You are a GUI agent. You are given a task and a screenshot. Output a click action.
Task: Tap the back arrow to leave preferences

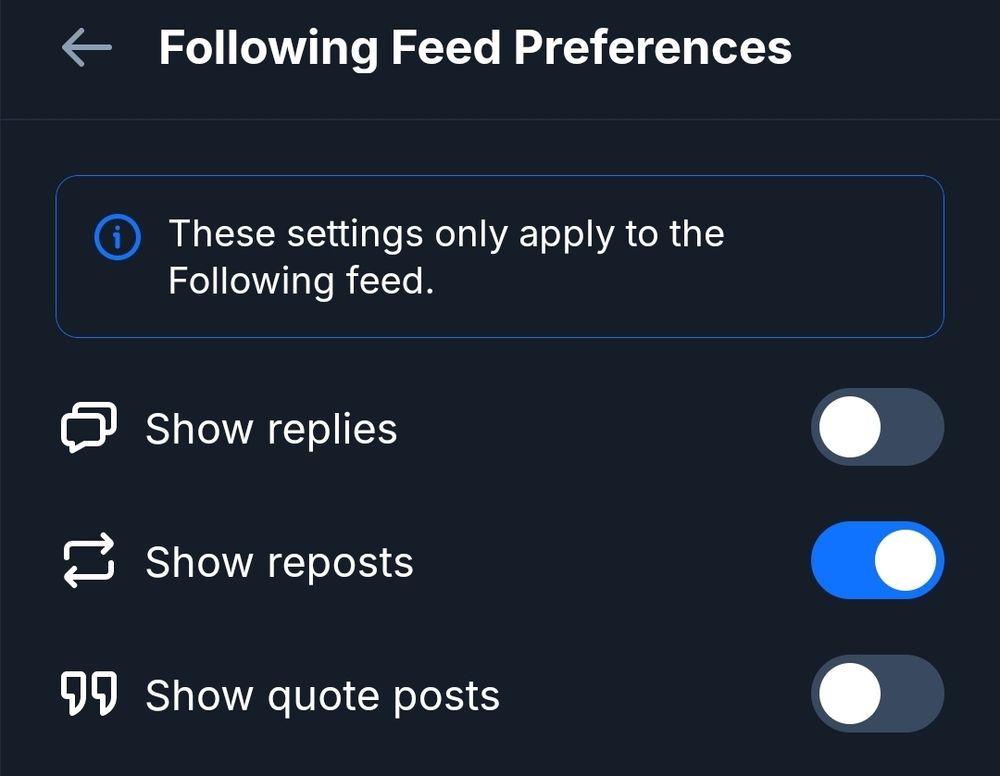click(x=85, y=46)
